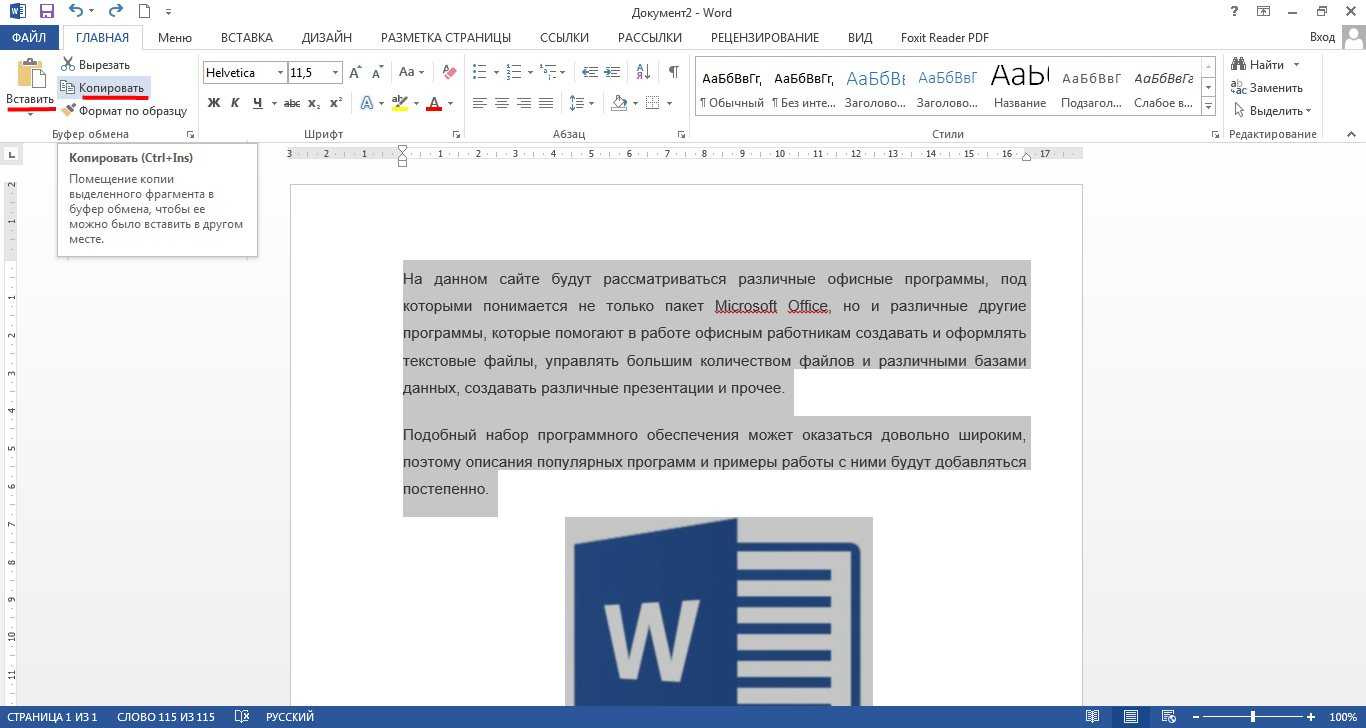Expand the bullet list style arrow
This screenshot has width=1366, height=728.
pos(495,73)
